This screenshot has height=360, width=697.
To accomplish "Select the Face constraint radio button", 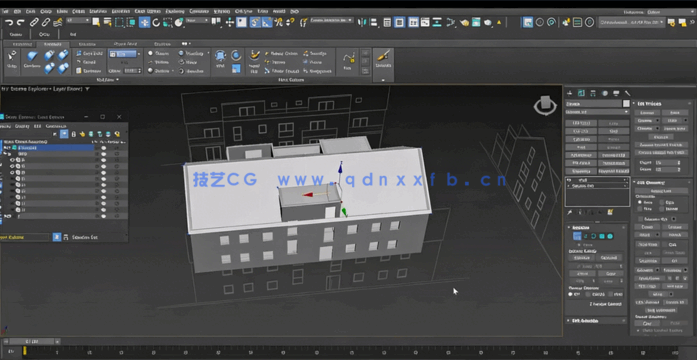I will tap(640, 208).
